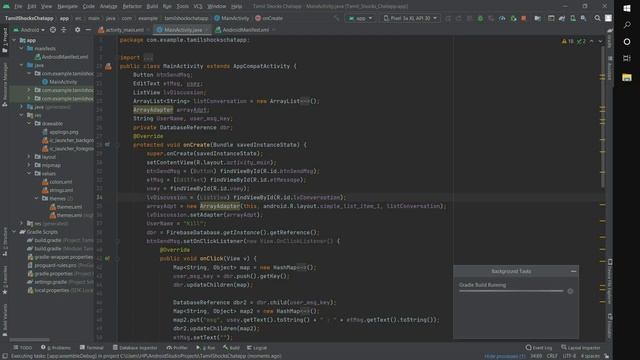Collapse the Gradle Scripts node
Screen dimensions: 640x360
[x=14, y=232]
